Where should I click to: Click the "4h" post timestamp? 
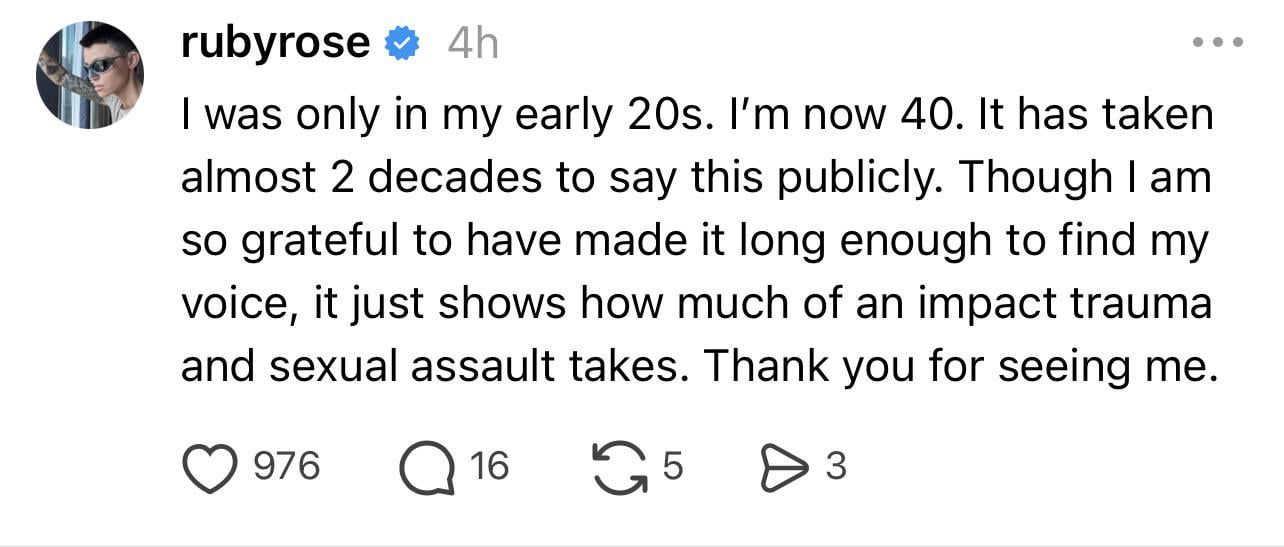472,44
